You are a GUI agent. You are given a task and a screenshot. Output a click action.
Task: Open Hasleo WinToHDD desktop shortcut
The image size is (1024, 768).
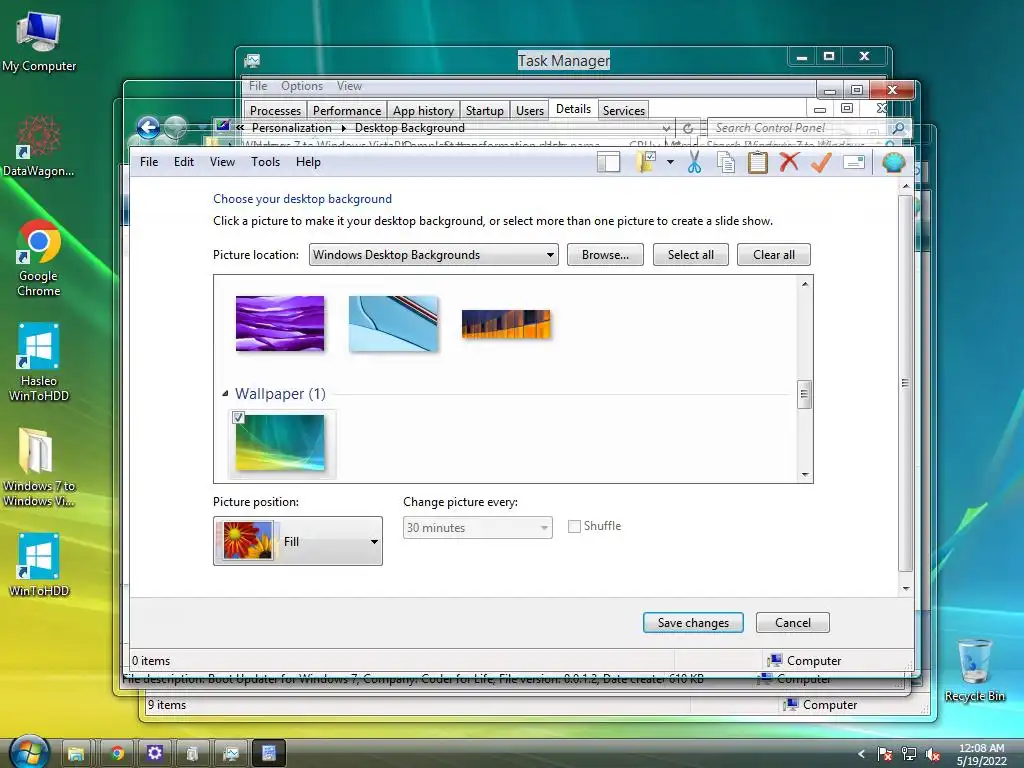click(39, 362)
